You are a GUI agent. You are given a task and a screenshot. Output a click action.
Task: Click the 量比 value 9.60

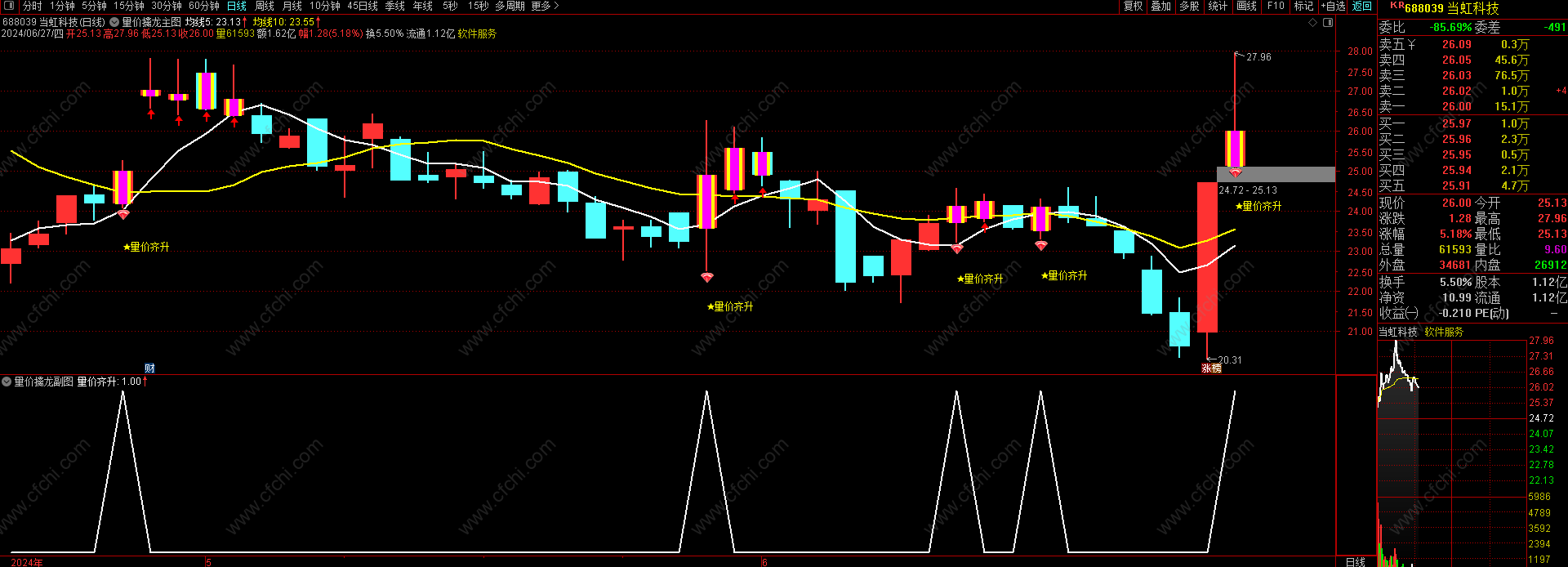1555,249
